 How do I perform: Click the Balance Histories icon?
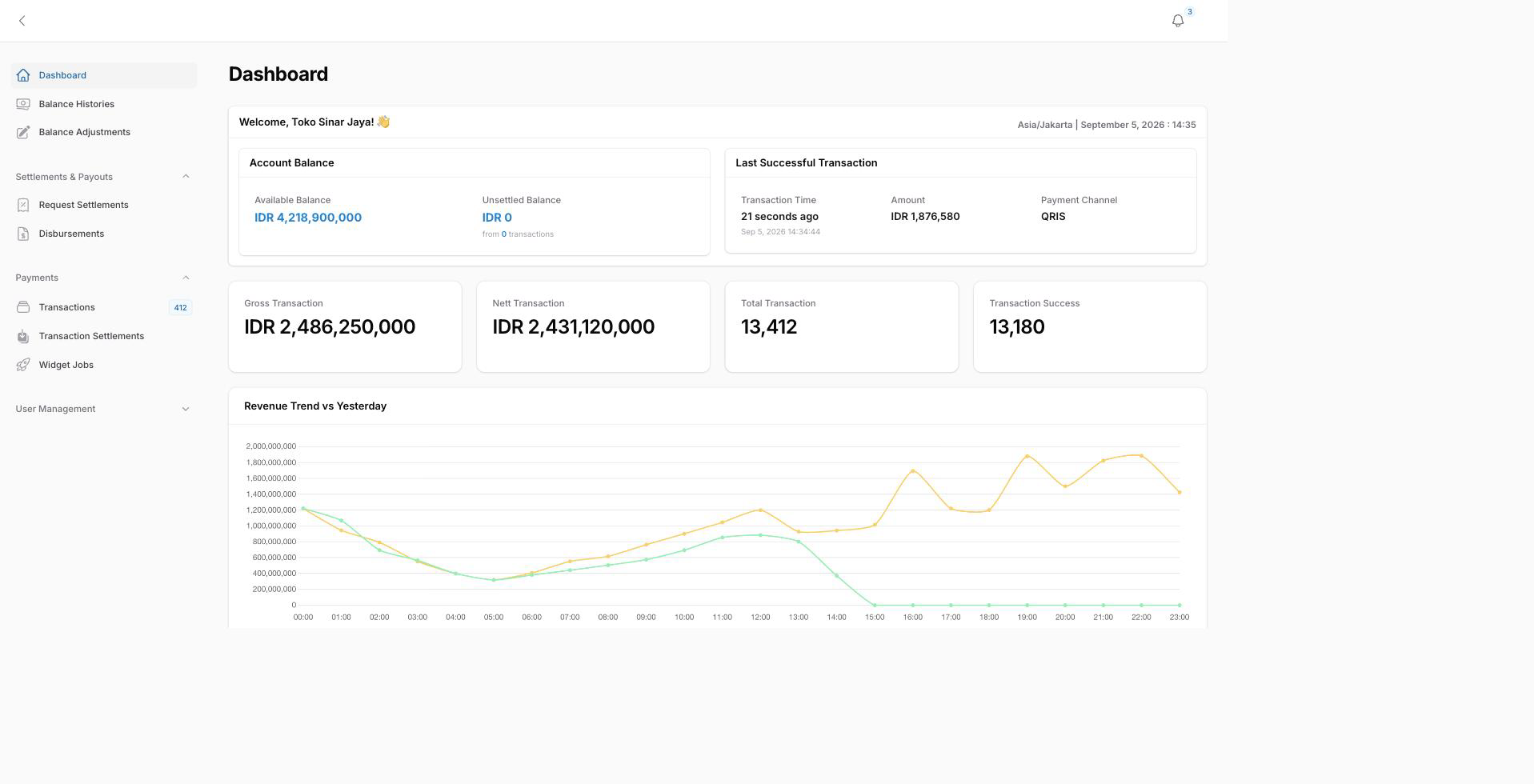pos(23,104)
